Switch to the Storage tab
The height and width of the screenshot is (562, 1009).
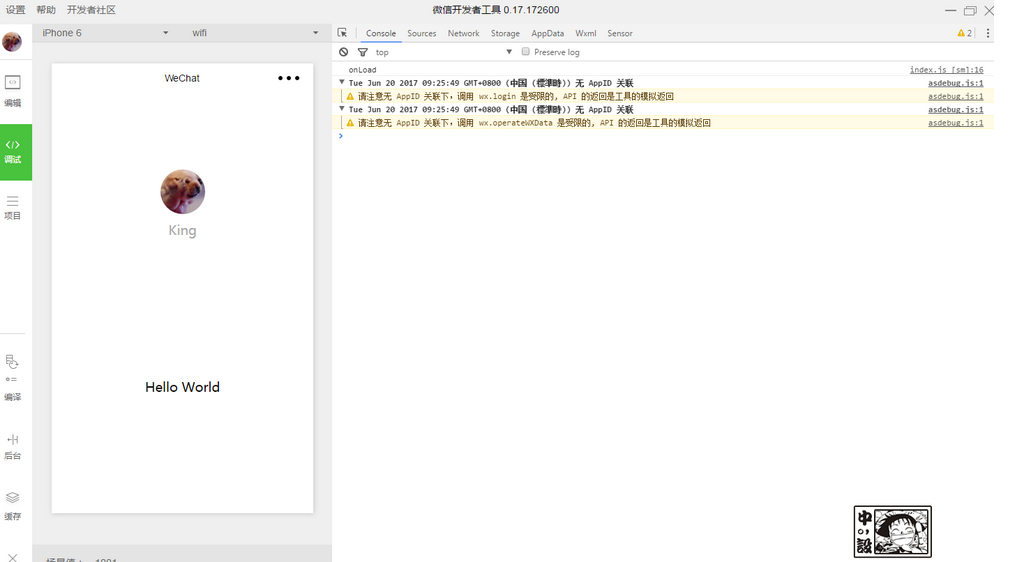(505, 33)
